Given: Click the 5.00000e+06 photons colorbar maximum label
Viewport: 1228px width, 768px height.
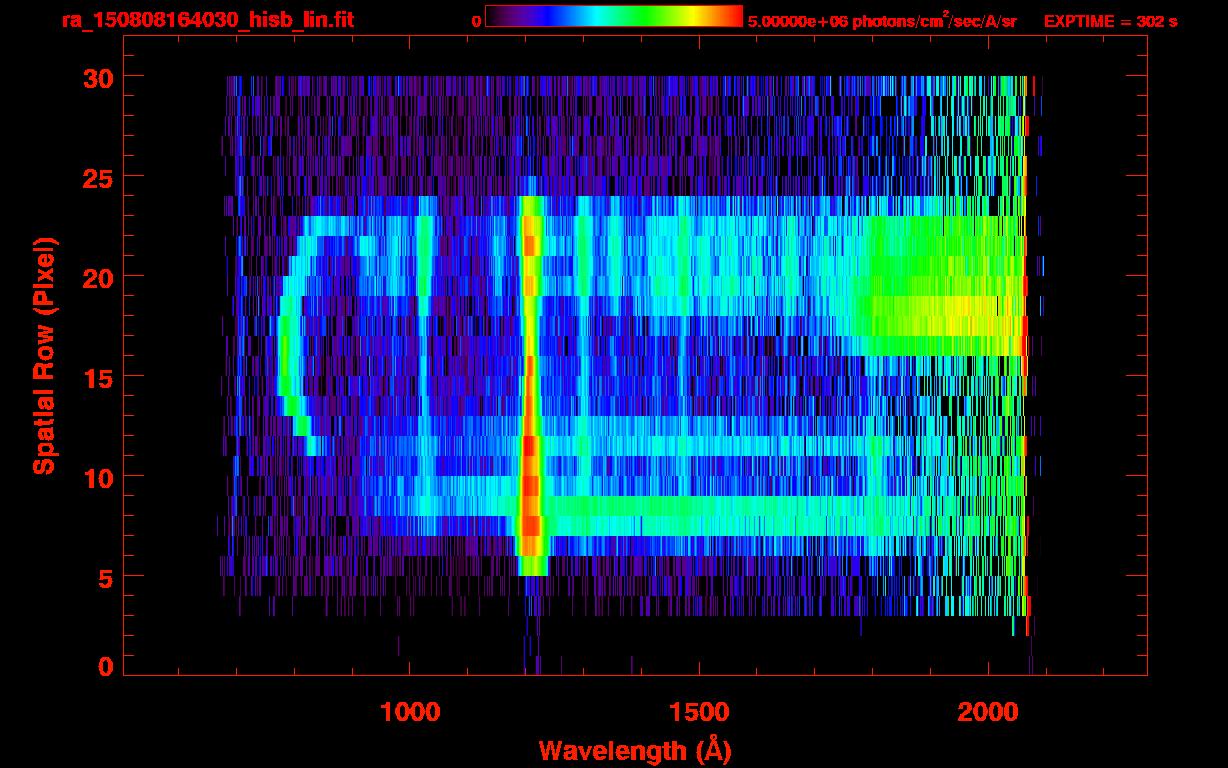Looking at the screenshot, I should [x=882, y=21].
